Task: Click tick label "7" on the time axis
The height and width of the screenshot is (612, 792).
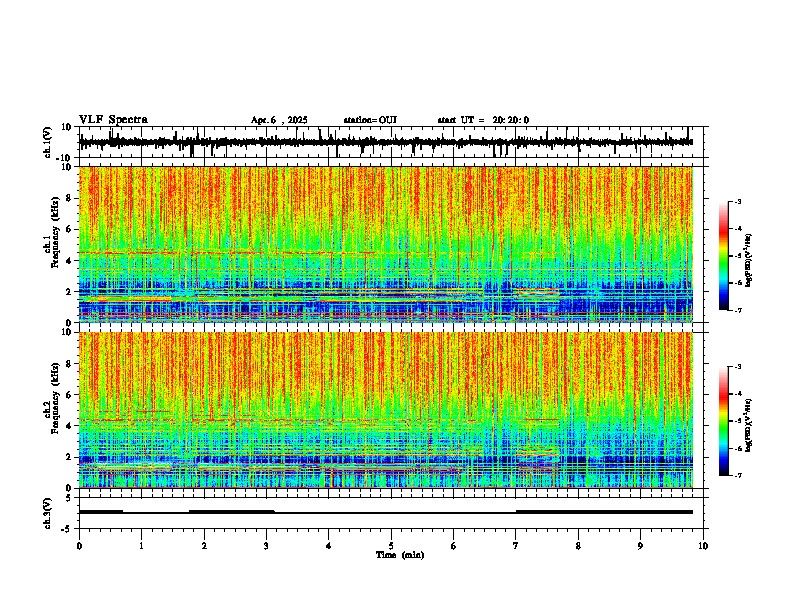Action: click(516, 546)
